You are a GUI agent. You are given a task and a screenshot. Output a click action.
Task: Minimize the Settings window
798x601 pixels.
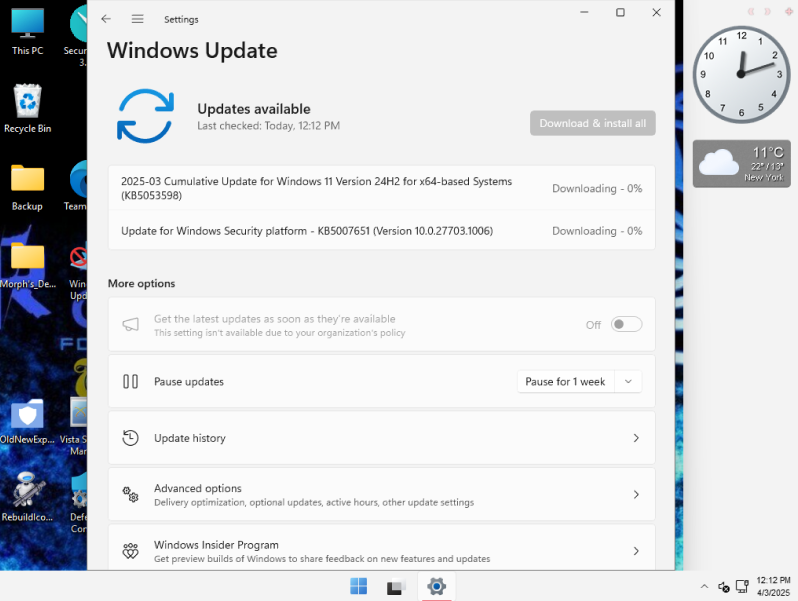[x=584, y=12]
